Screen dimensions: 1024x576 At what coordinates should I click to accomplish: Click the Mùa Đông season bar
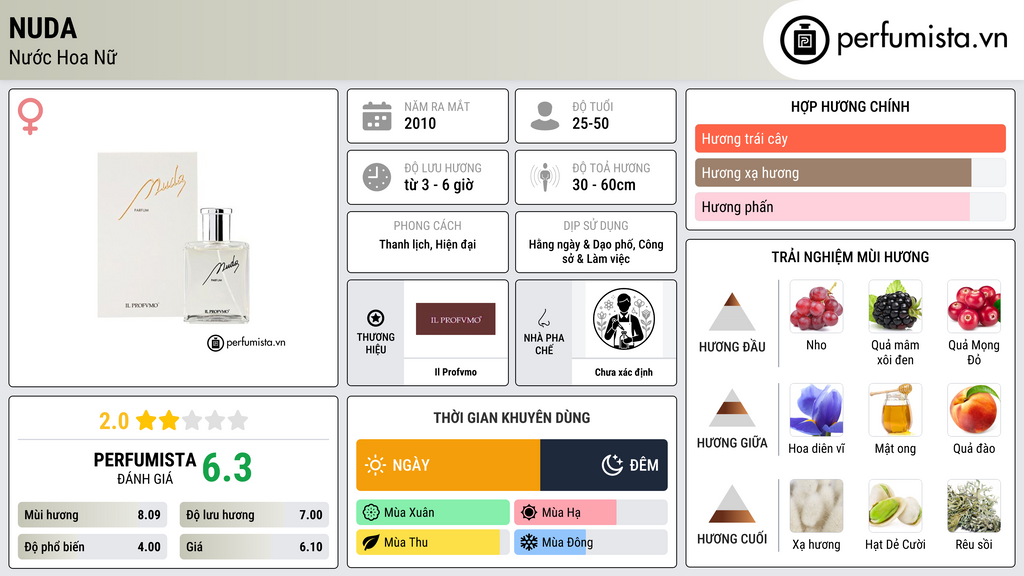click(x=591, y=542)
